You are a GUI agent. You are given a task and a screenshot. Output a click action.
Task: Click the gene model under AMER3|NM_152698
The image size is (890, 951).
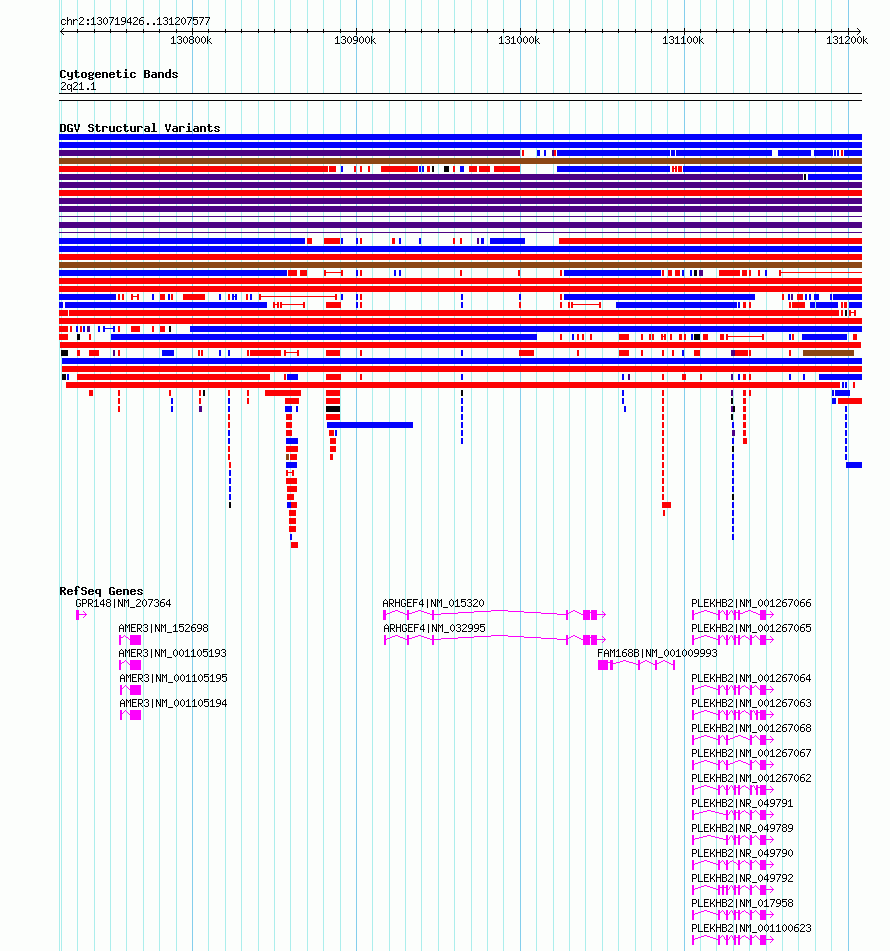[130, 640]
